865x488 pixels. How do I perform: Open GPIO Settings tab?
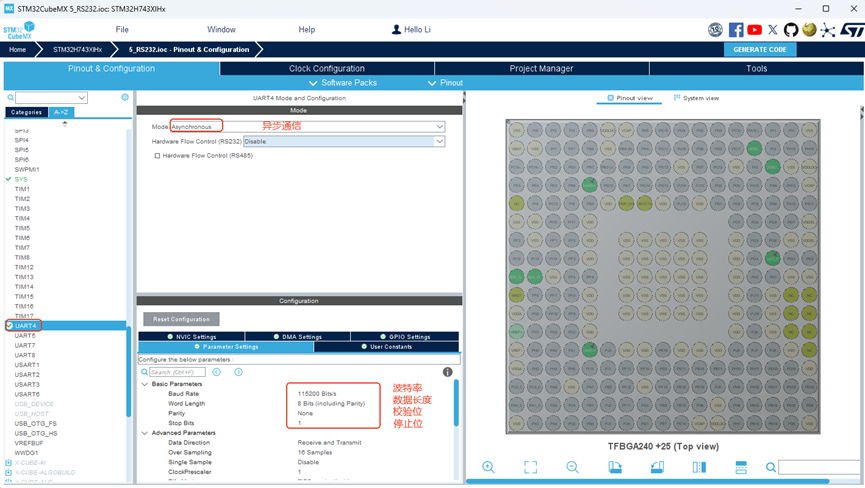[404, 336]
